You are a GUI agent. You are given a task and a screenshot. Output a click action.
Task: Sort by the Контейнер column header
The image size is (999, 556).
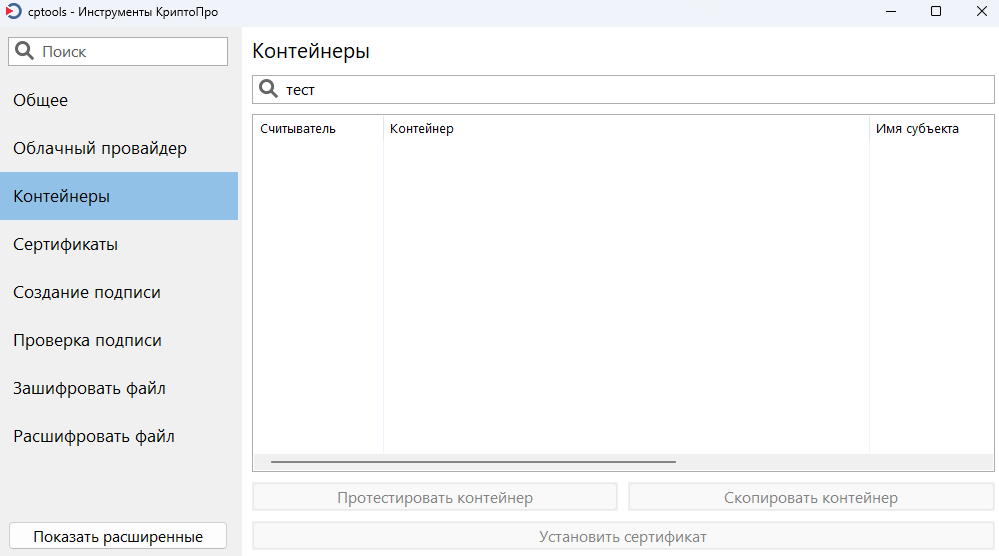[x=626, y=129]
